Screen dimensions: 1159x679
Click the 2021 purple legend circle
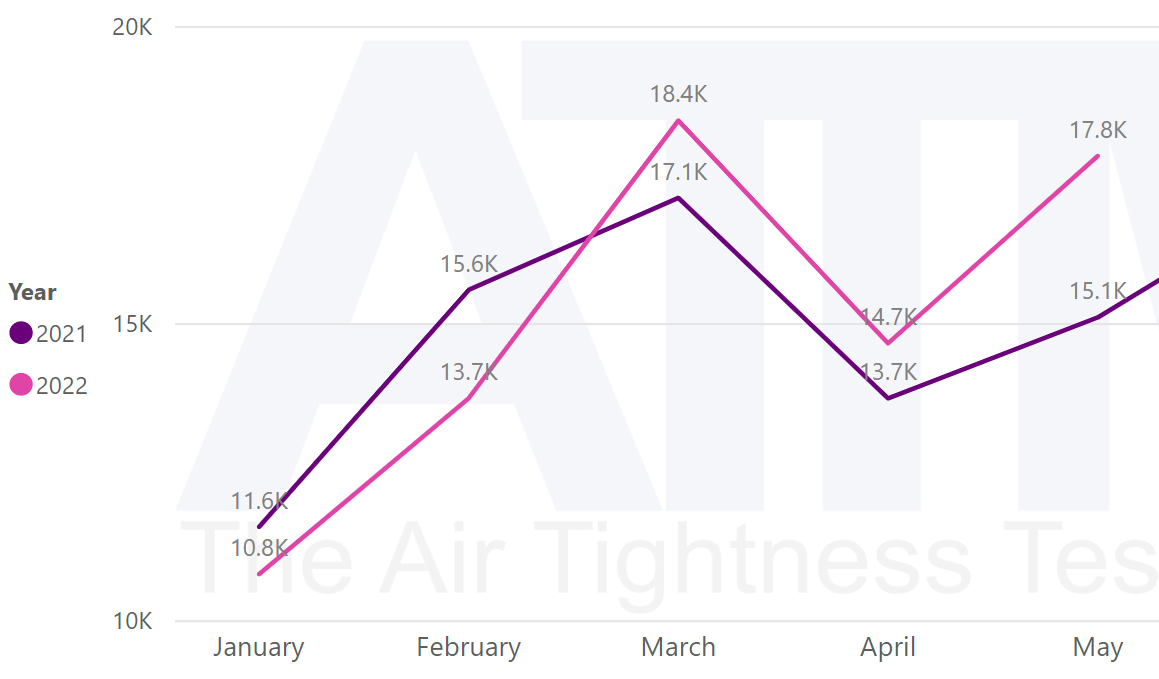pos(21,333)
